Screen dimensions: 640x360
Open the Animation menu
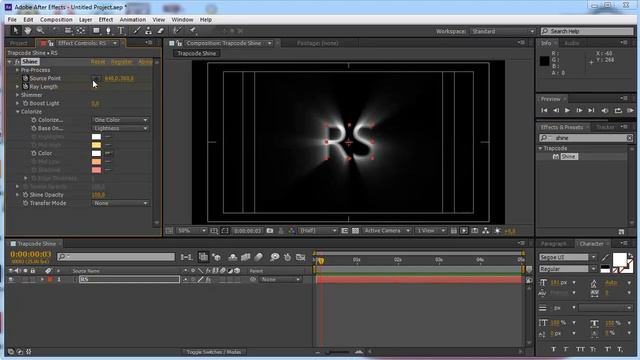click(x=133, y=20)
